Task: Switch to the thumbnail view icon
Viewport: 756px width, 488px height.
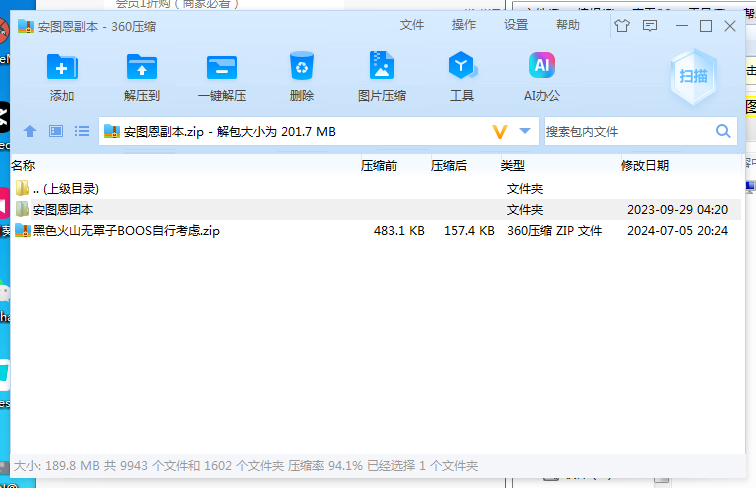Action: (x=56, y=131)
